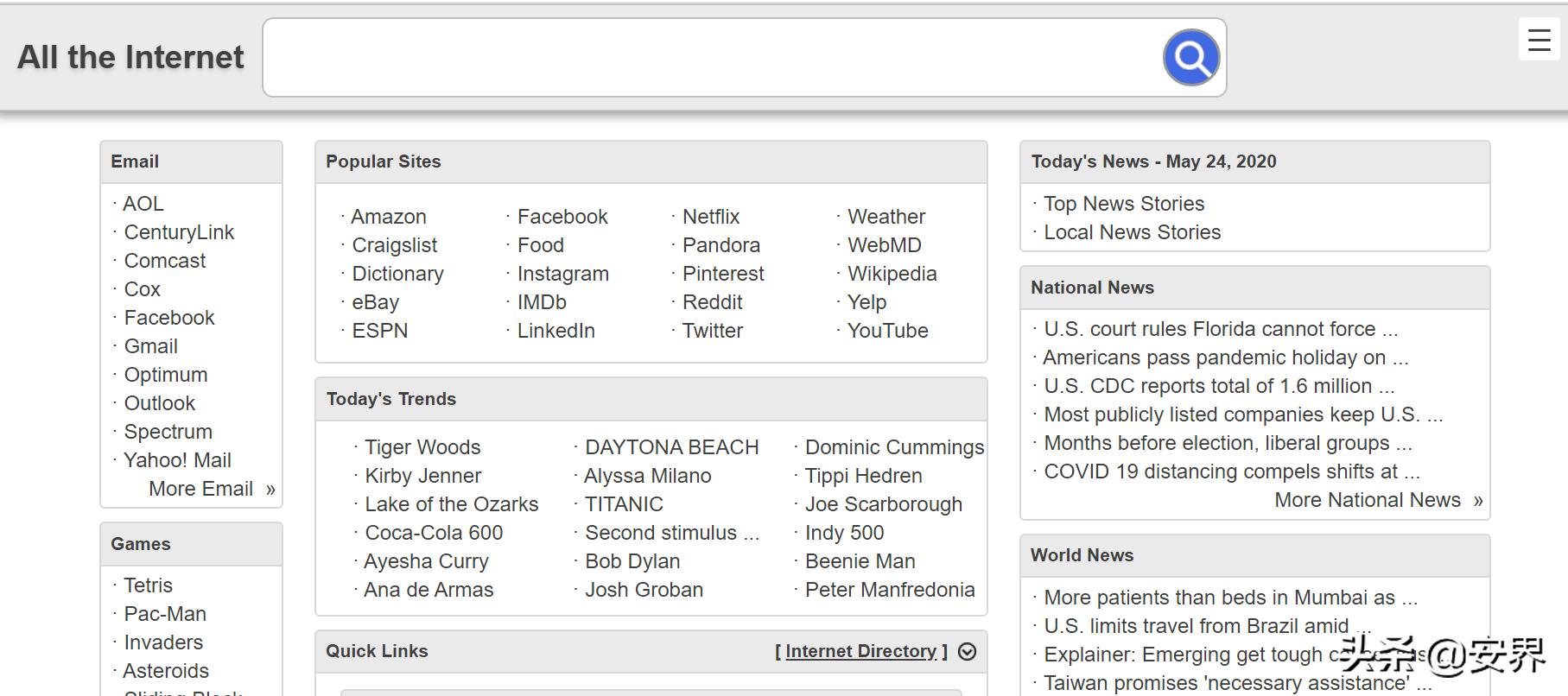Viewport: 1568px width, 696px height.
Task: Click the Tiger Woods trend
Action: [x=422, y=447]
